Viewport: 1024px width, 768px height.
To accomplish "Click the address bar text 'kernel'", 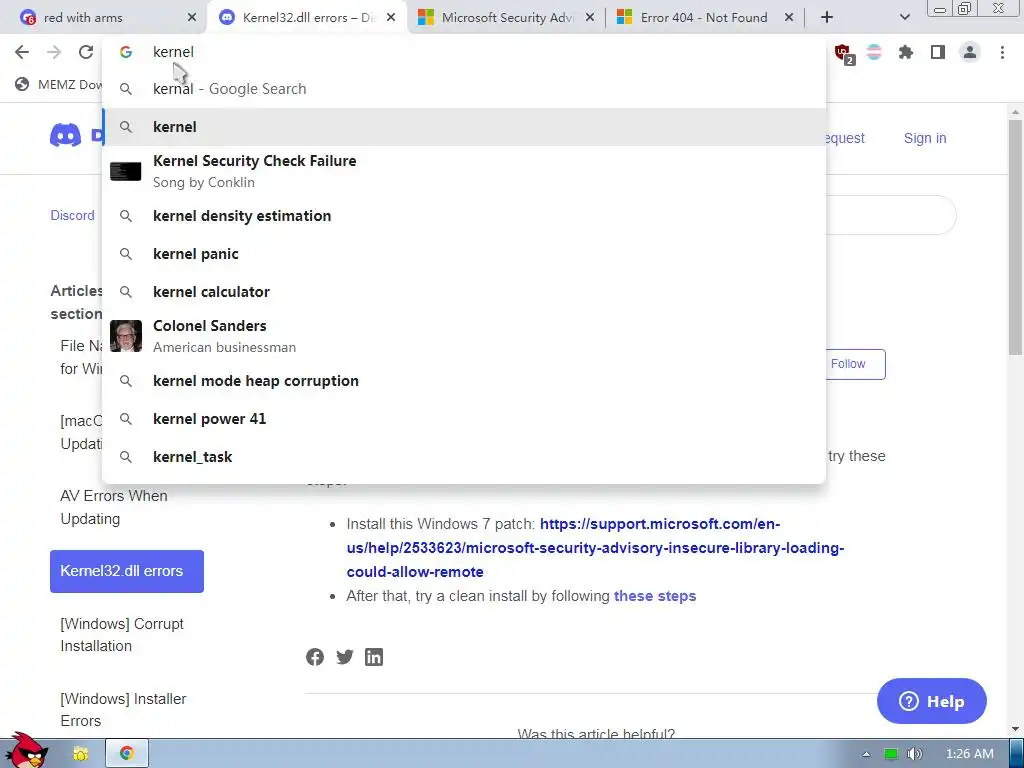I will 173,52.
